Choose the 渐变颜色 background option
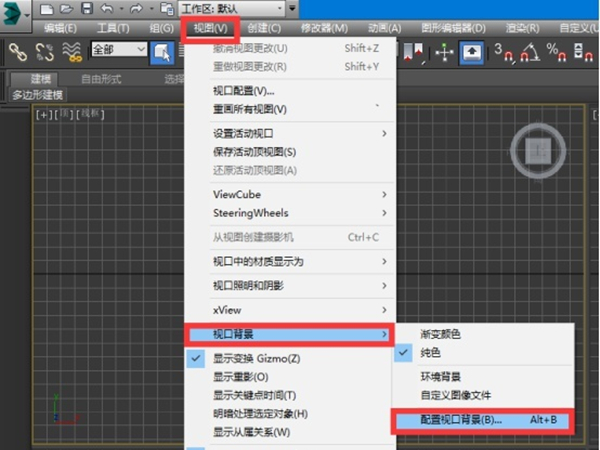 (441, 333)
